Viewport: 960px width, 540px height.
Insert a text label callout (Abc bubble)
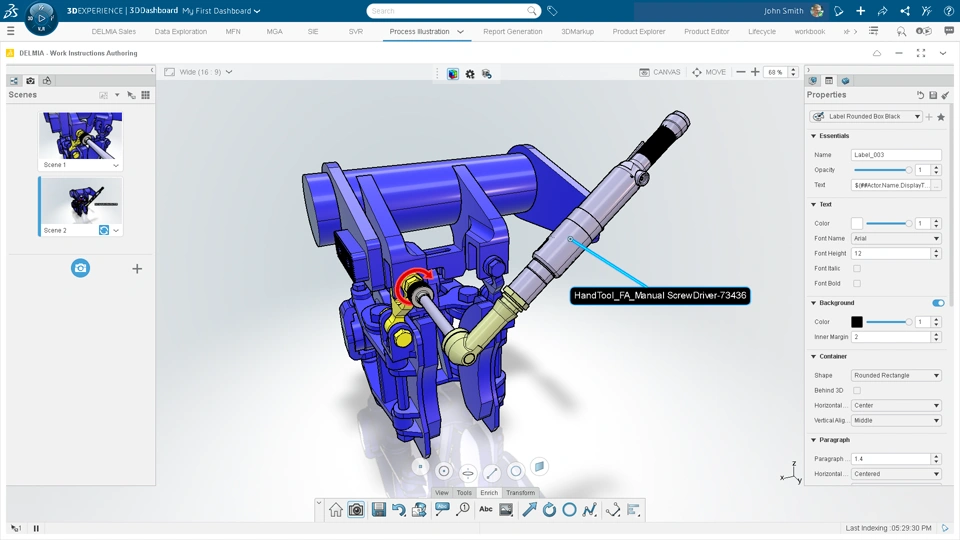(442, 509)
